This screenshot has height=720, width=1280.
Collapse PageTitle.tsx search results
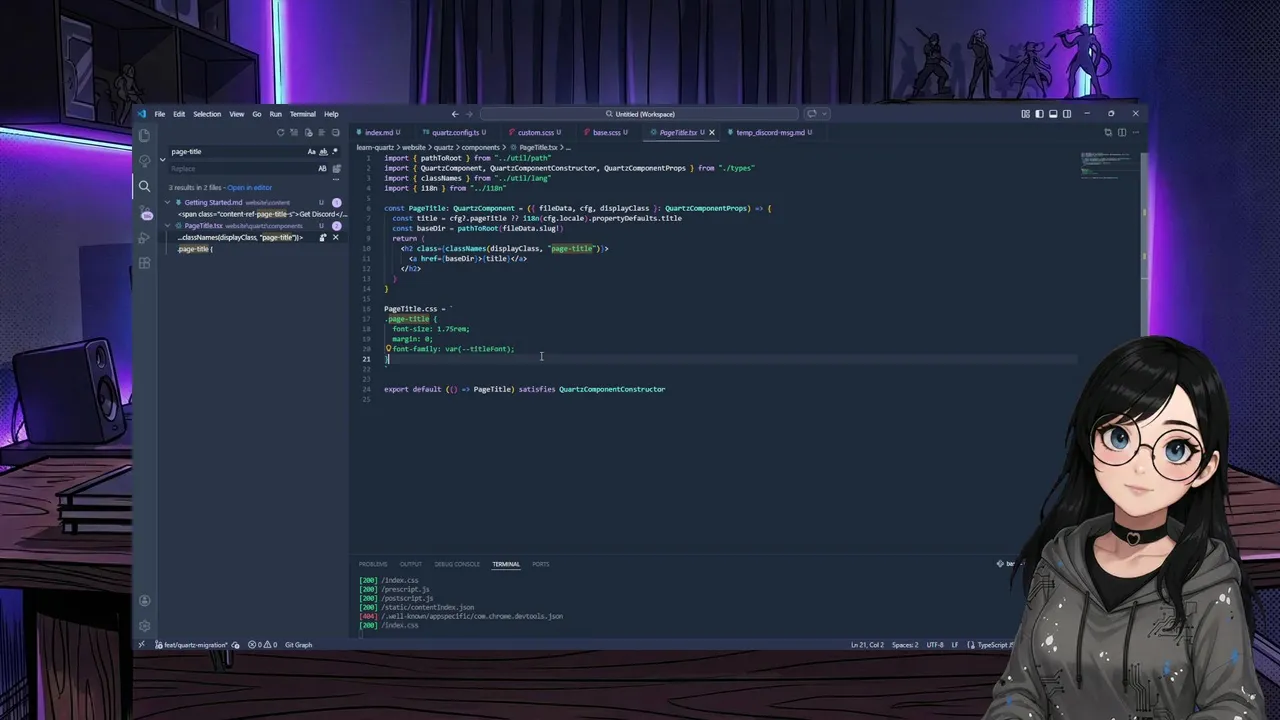coord(168,226)
